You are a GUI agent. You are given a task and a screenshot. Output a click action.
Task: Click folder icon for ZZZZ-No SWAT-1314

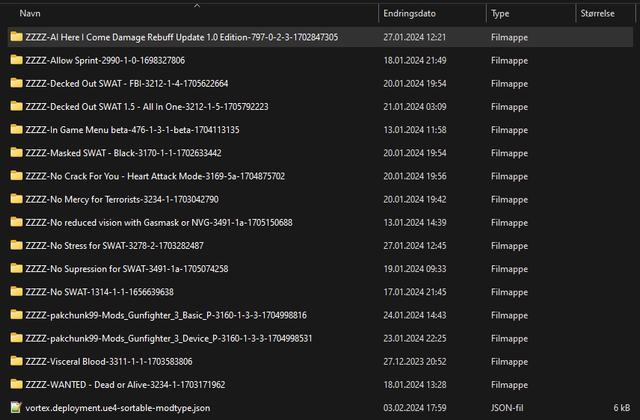tap(16, 292)
